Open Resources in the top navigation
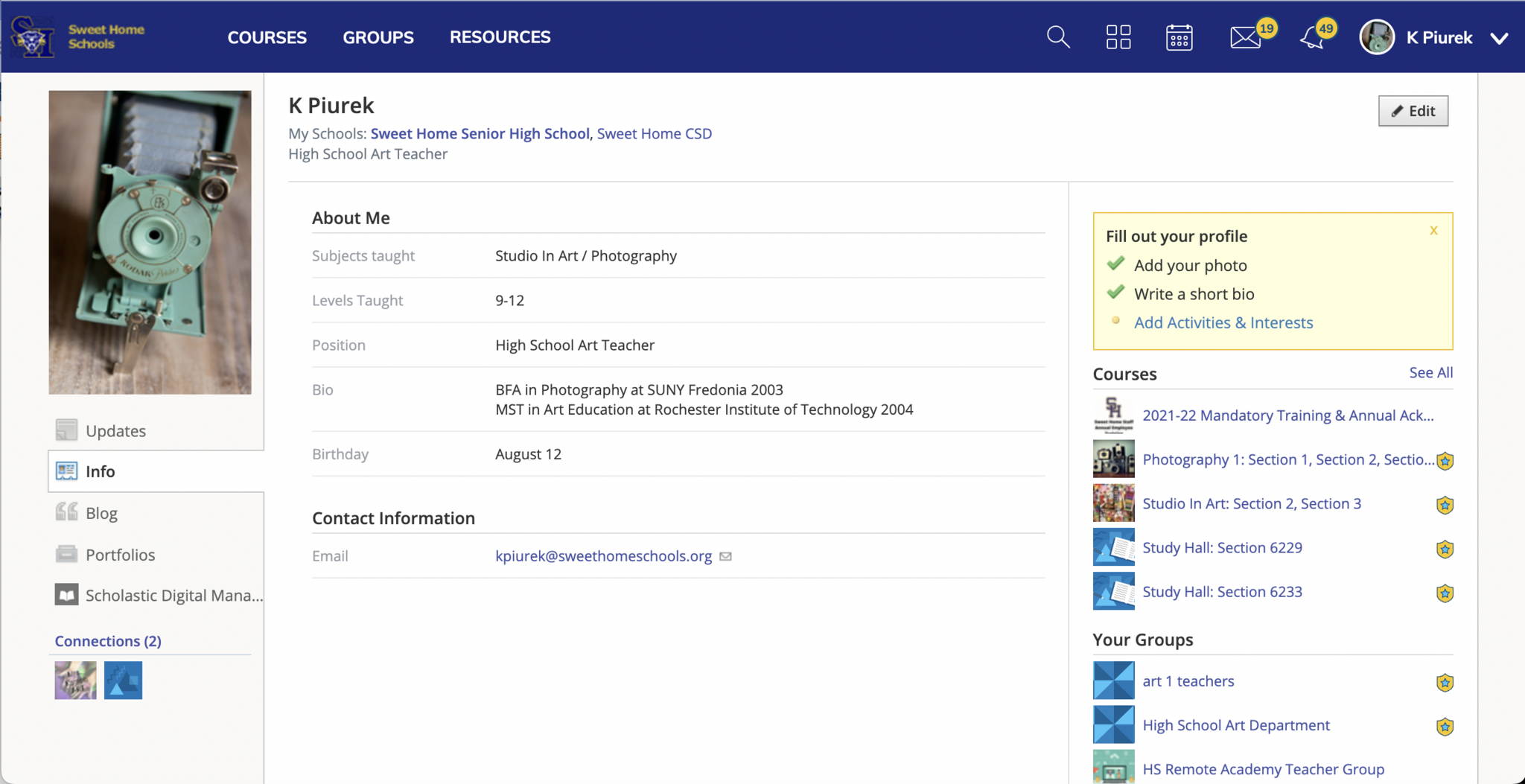Screen dimensions: 1525x784 click(500, 37)
